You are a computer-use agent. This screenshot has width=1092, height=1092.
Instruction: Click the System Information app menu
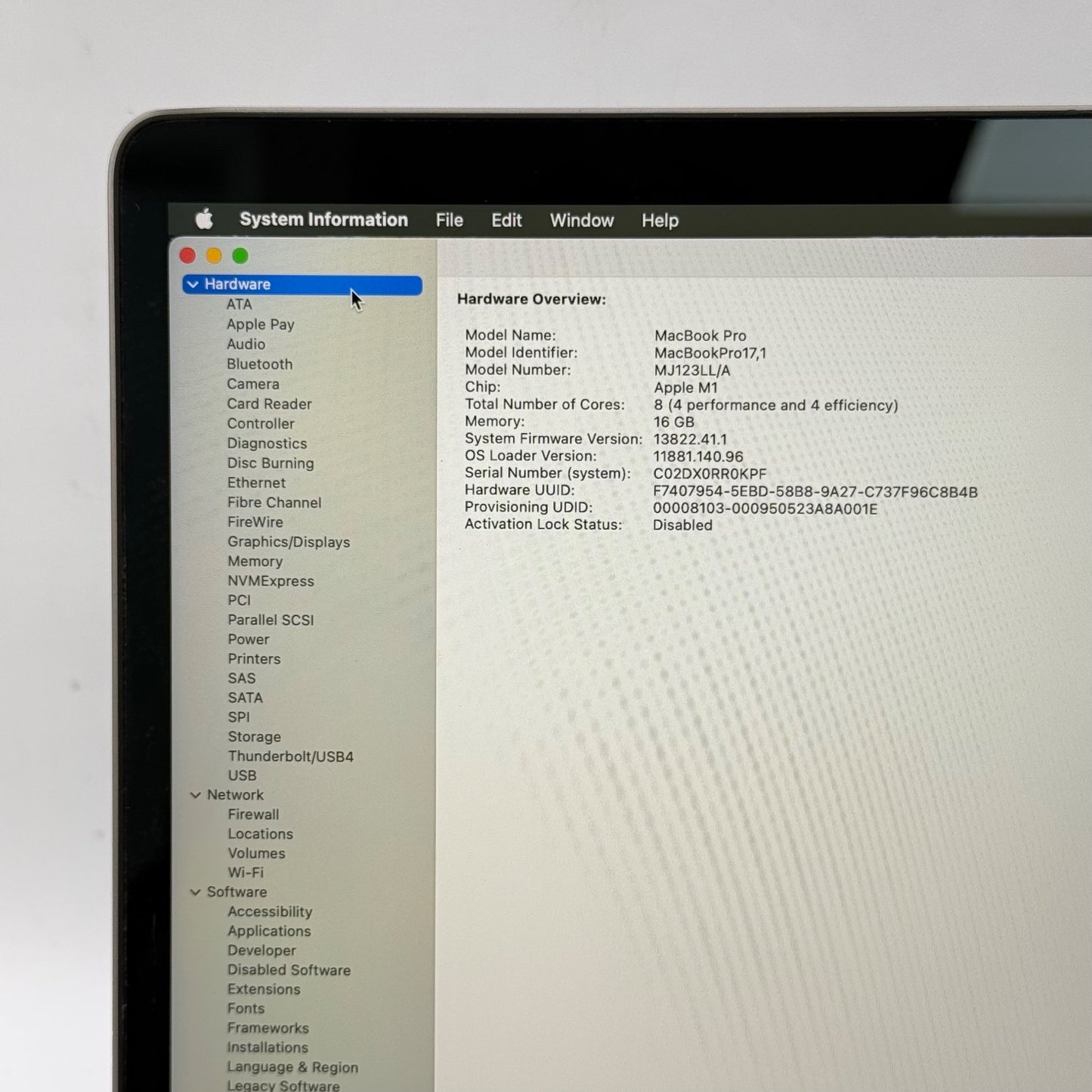[x=323, y=220]
